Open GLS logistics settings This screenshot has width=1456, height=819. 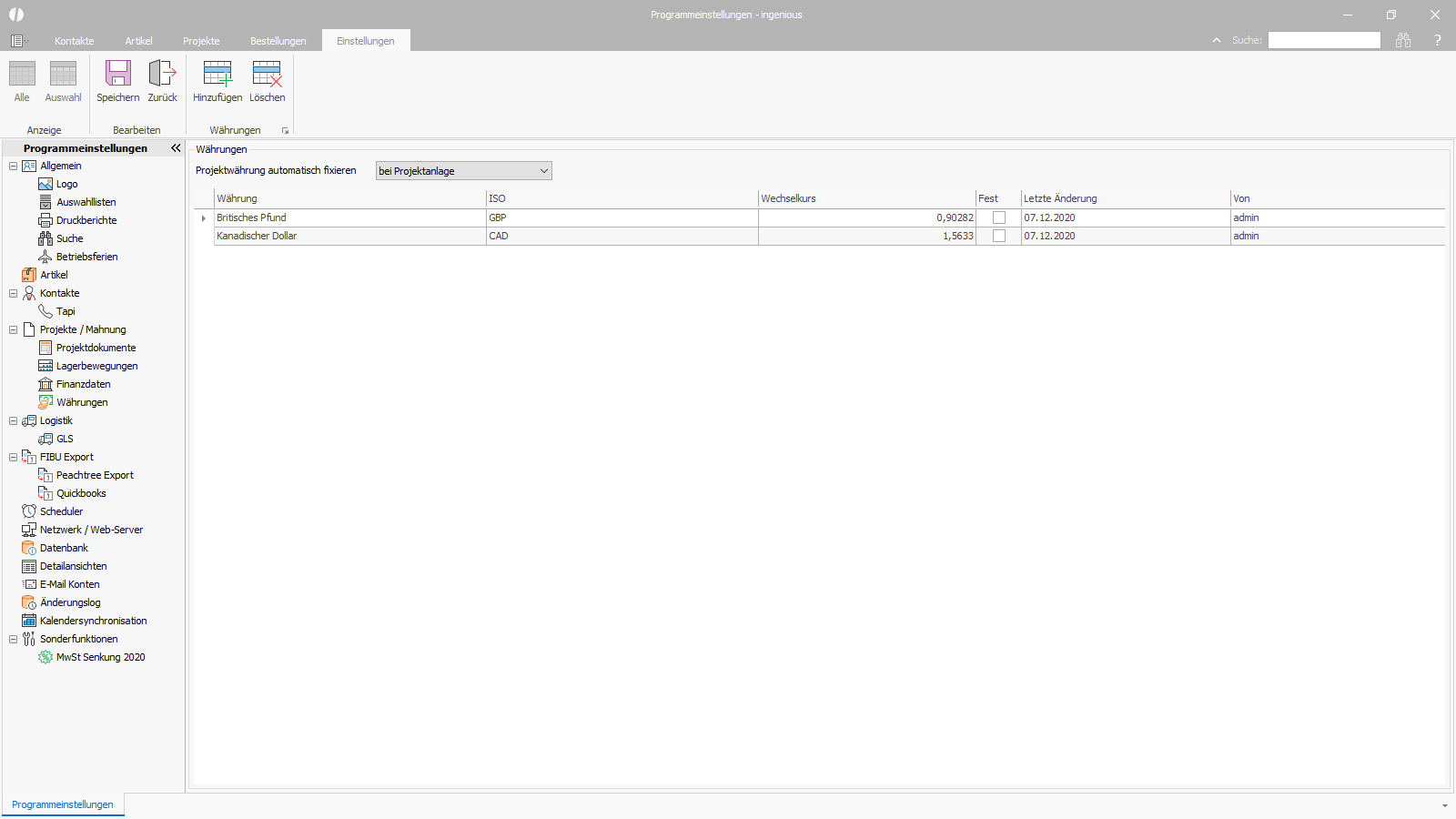point(65,439)
